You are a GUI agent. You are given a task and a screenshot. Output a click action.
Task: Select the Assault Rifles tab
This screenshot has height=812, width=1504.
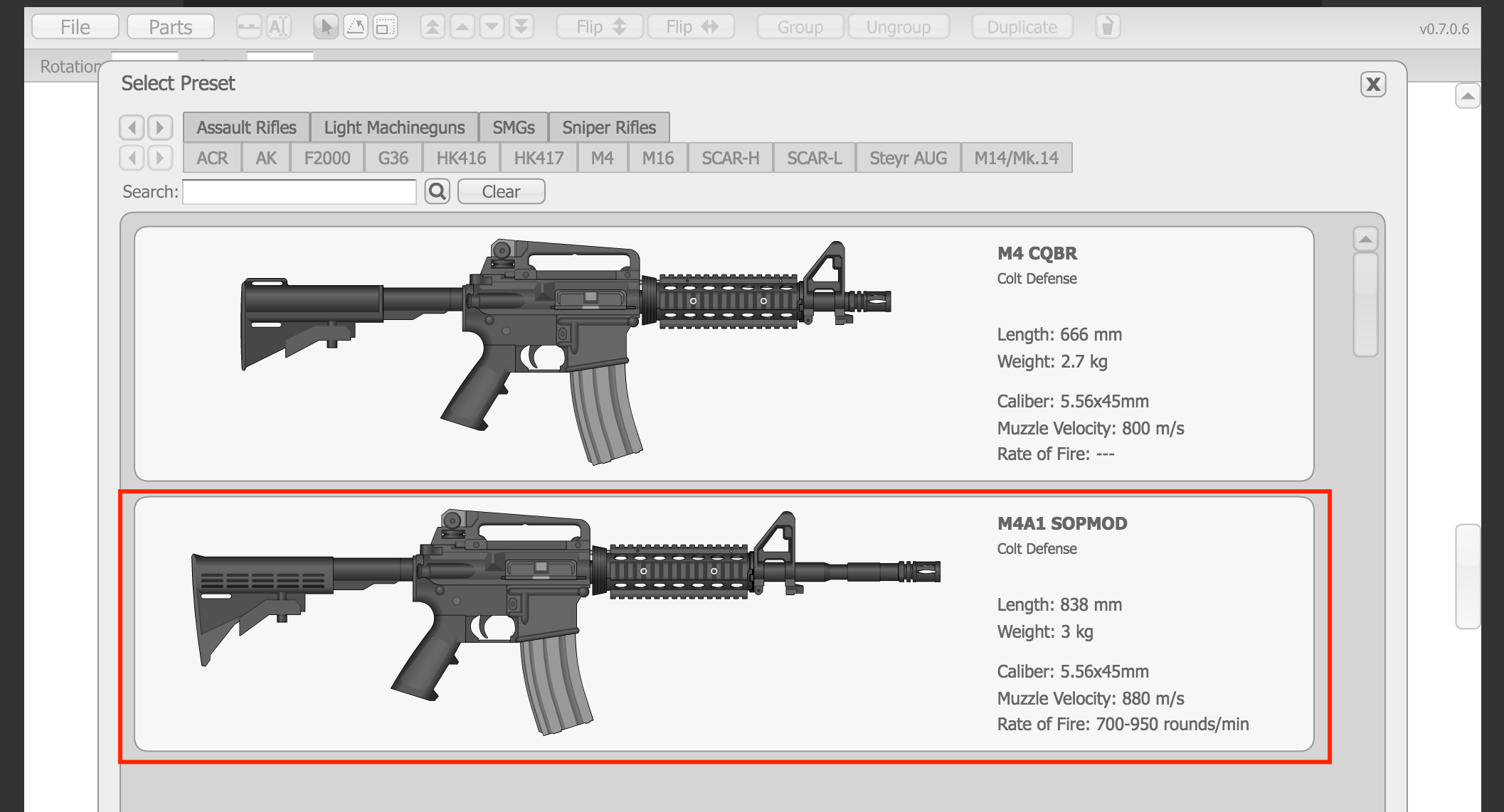click(x=246, y=127)
